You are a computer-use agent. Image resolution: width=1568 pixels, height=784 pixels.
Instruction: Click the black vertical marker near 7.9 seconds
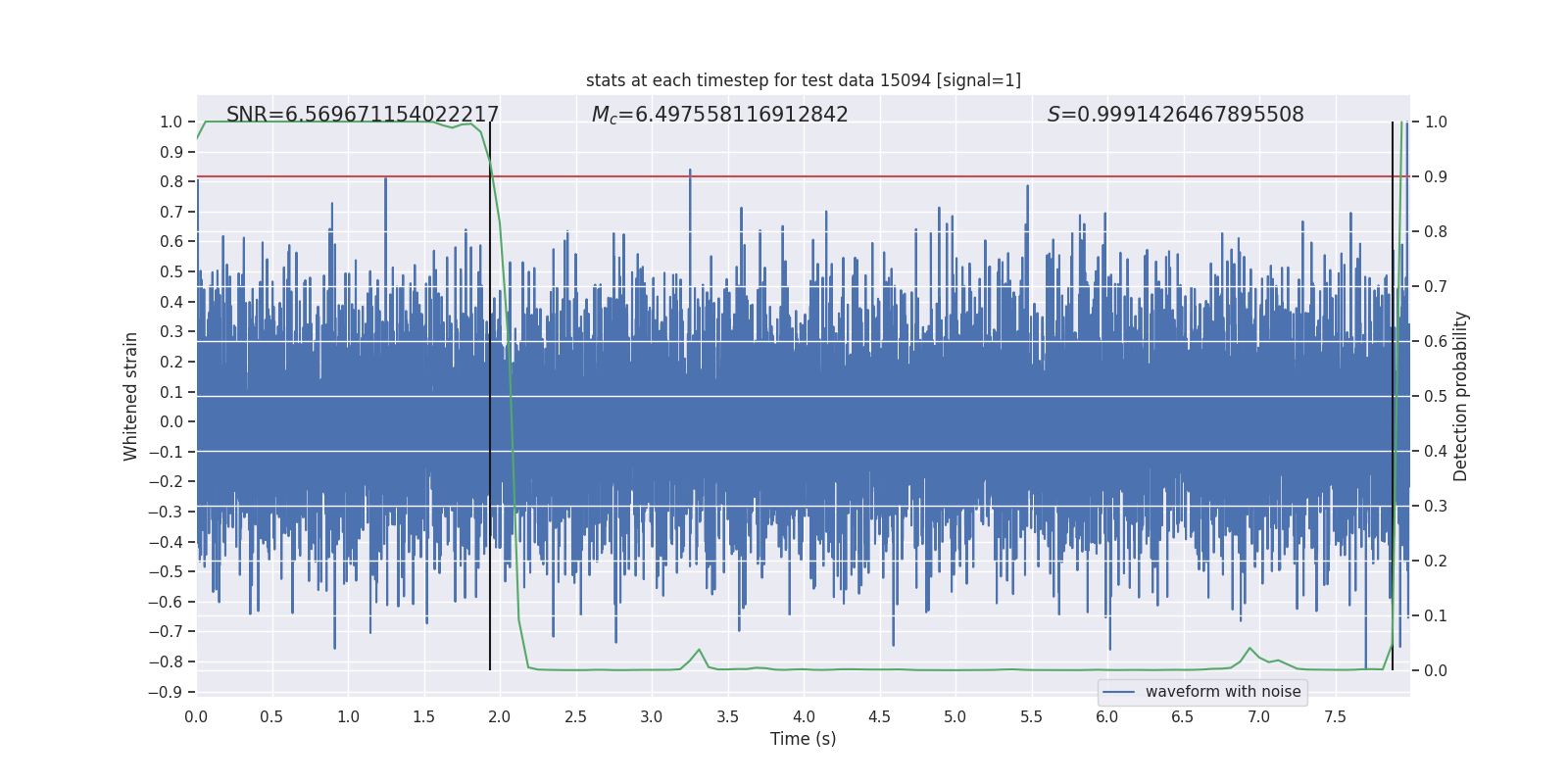point(1392,392)
